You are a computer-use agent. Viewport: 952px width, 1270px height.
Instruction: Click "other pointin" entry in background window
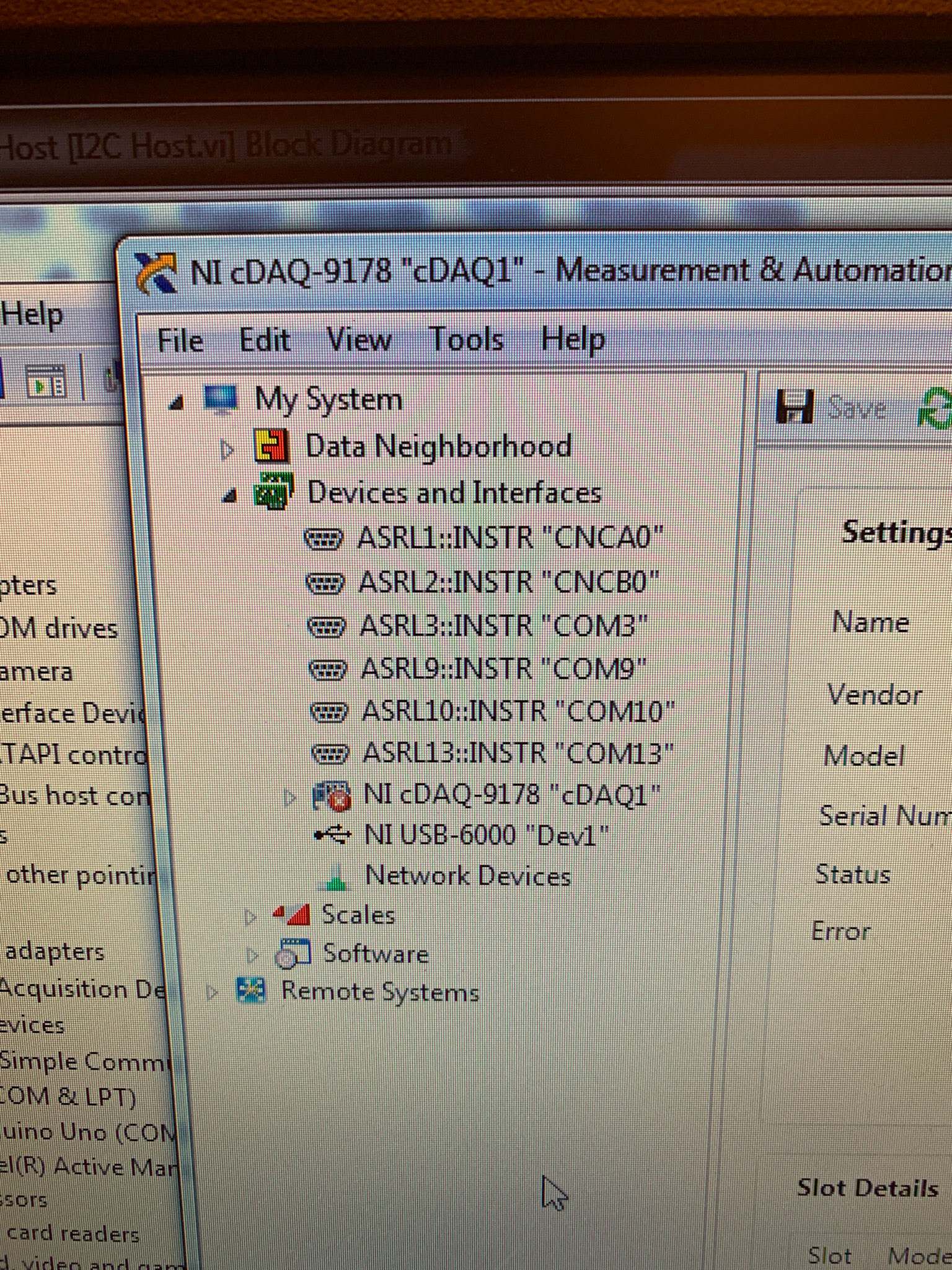tap(82, 875)
